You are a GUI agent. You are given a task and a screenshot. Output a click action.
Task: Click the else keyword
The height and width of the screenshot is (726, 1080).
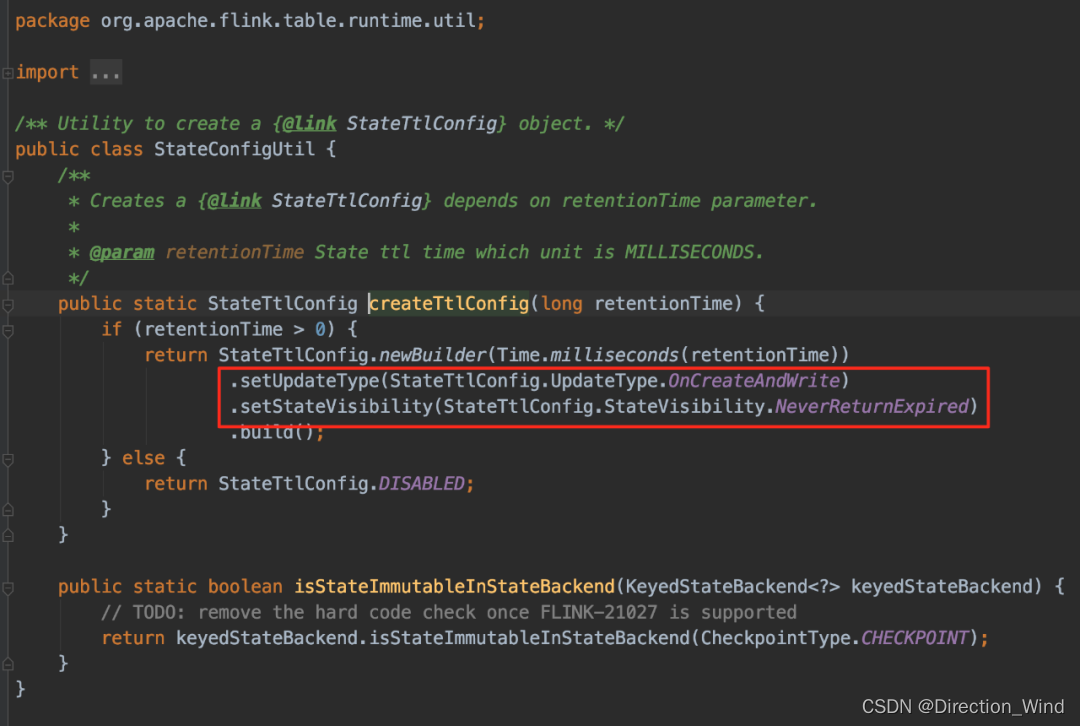tap(143, 458)
